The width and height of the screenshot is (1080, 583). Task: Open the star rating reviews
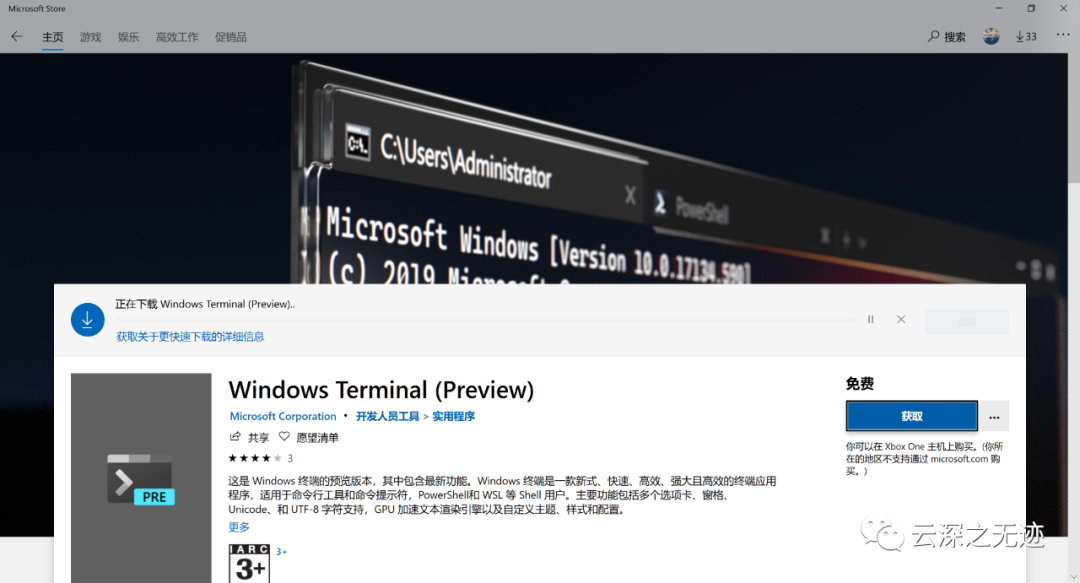(260, 458)
